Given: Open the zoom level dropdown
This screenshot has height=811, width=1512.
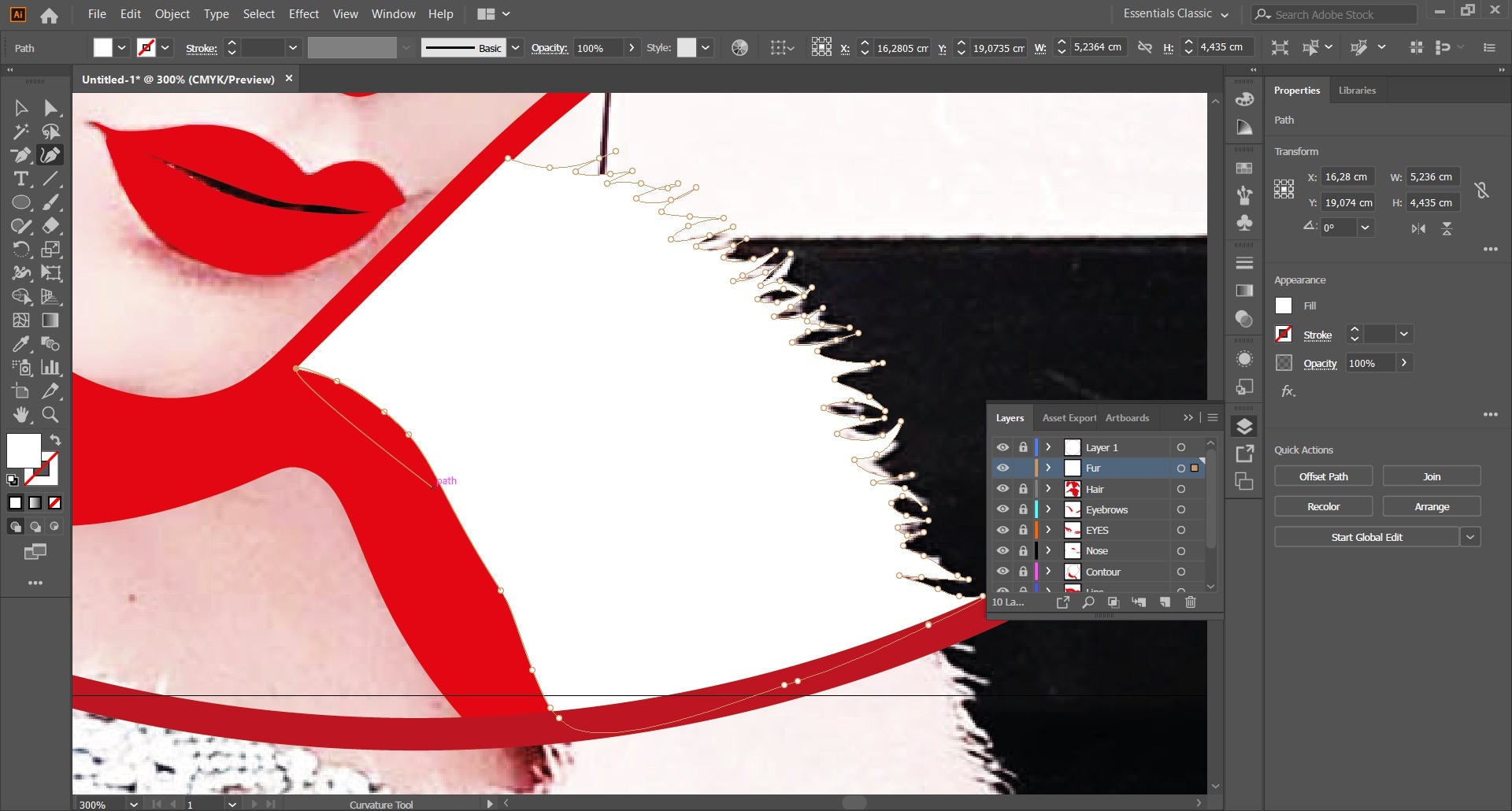Looking at the screenshot, I should pyautogui.click(x=134, y=804).
